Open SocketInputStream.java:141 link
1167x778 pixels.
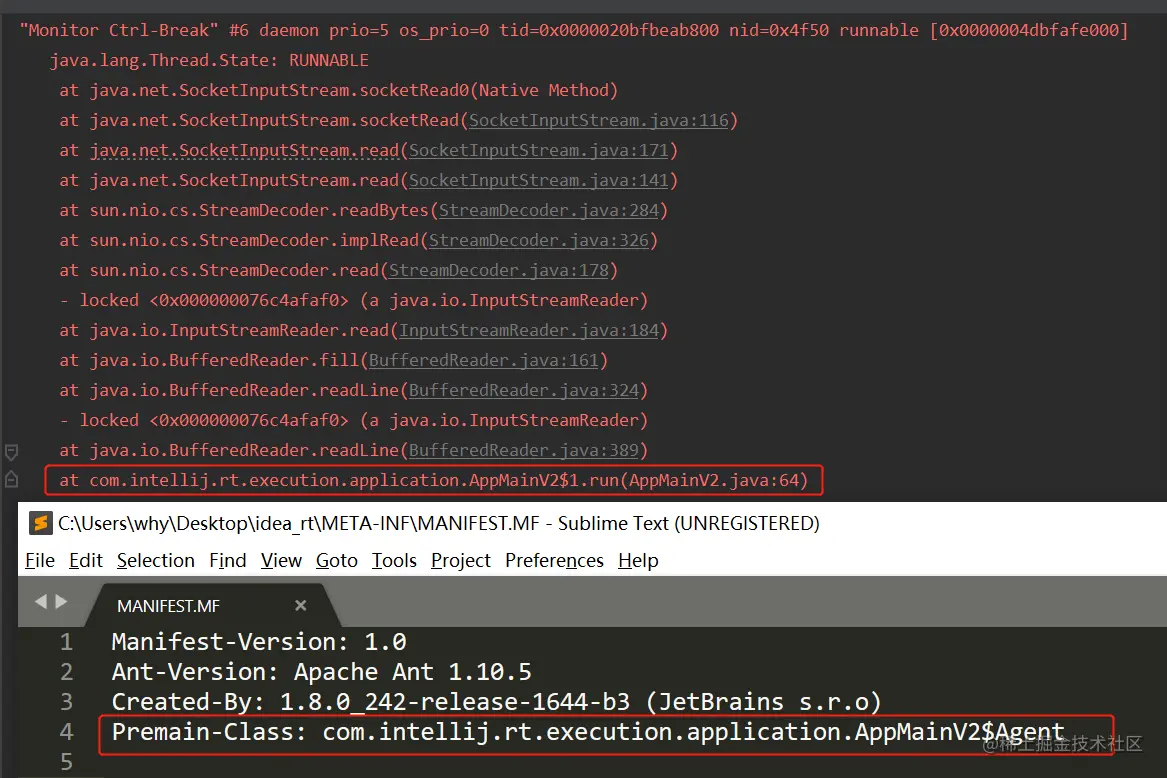[539, 180]
